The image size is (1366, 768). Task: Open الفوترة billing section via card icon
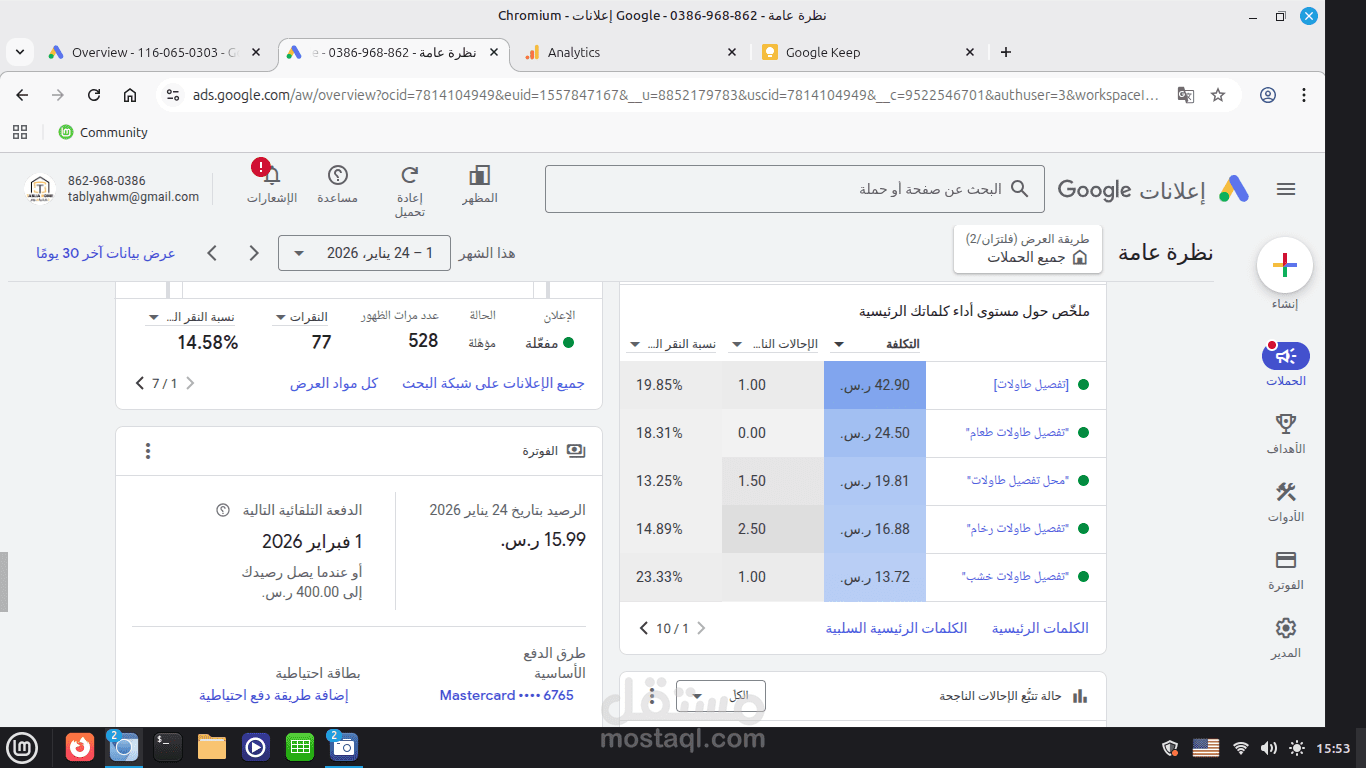point(1284,560)
